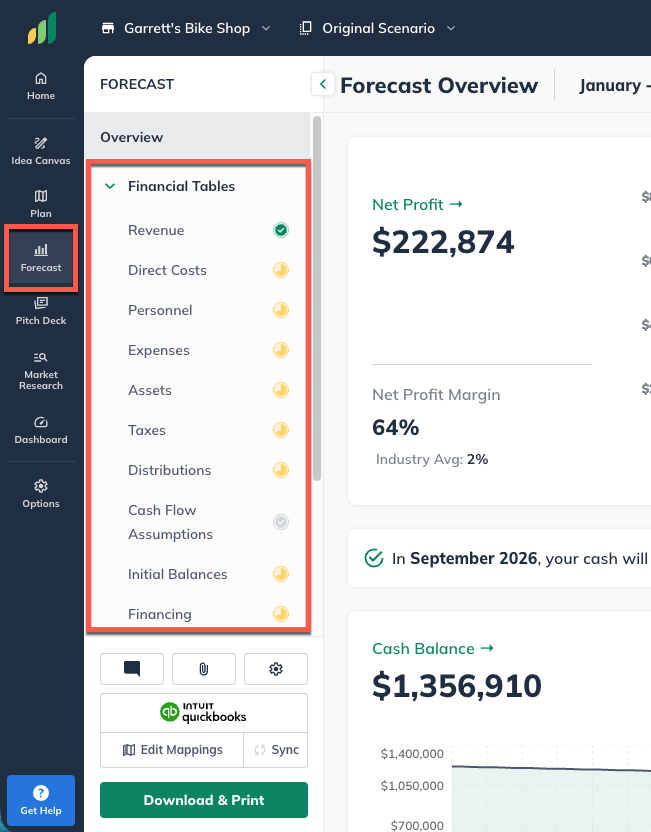Click the $1,356,910 cash balance value
Viewport: 651px width, 832px height.
(x=457, y=686)
